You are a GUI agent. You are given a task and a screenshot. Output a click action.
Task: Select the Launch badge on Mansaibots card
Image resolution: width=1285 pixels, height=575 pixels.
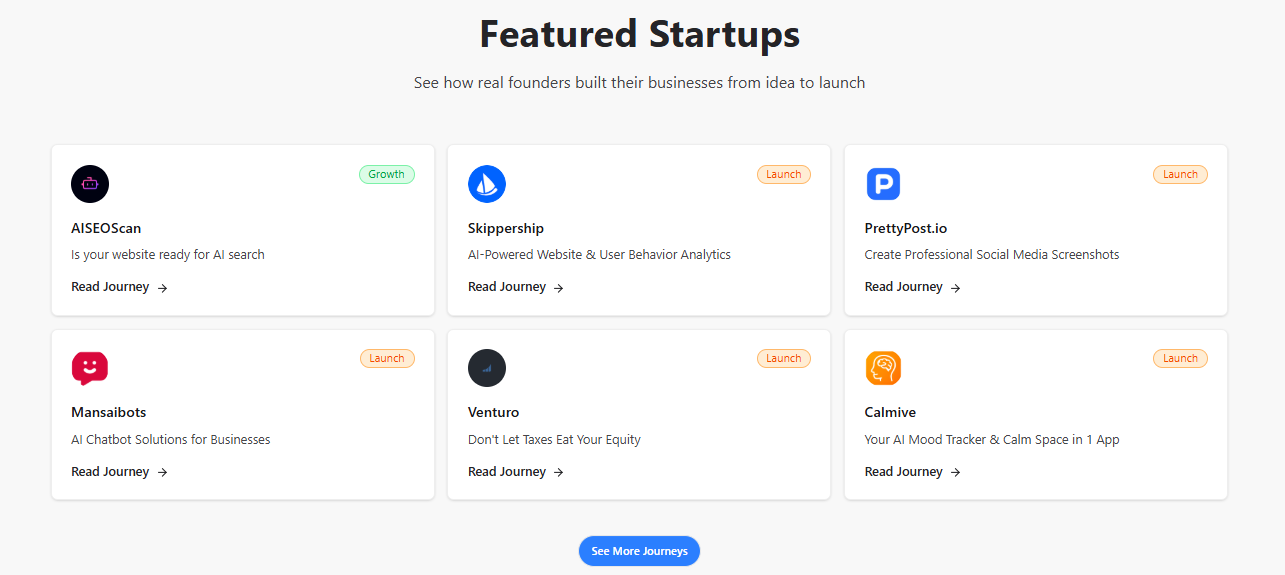point(387,358)
